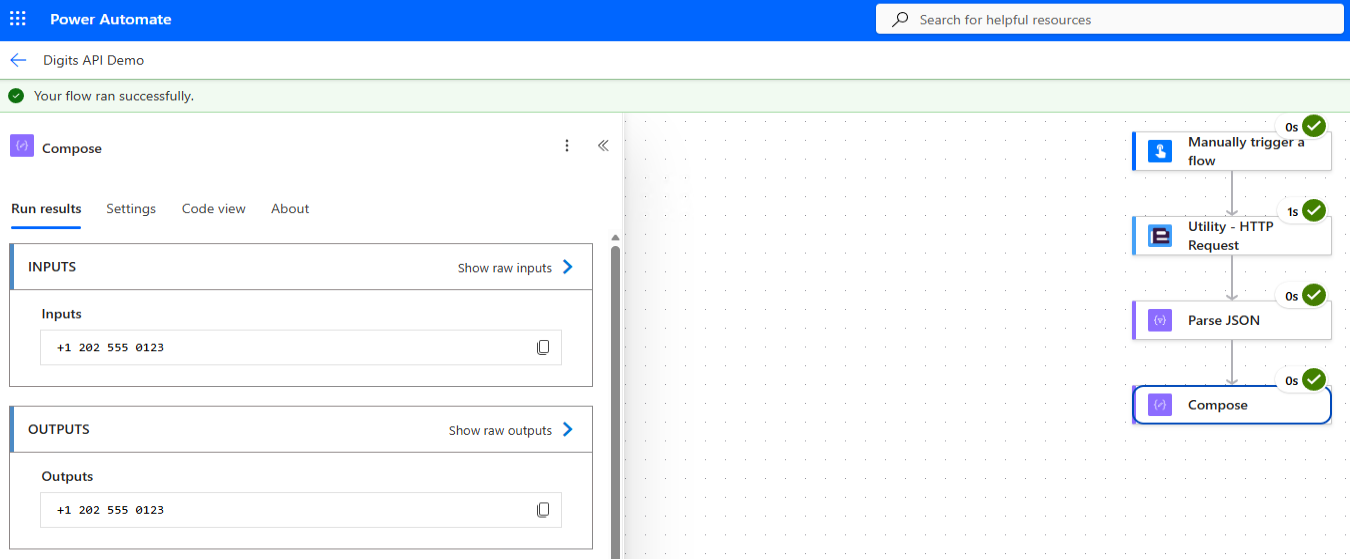Go back using the left arrow
This screenshot has height=559, width=1350.
point(18,60)
